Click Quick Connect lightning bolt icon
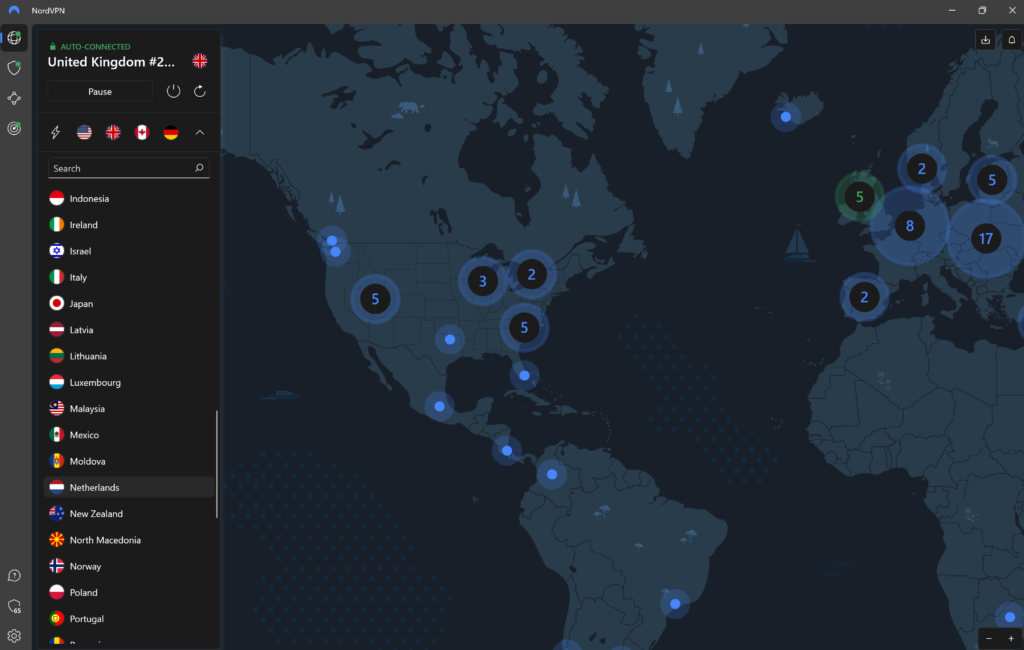This screenshot has height=650, width=1024. tap(56, 133)
